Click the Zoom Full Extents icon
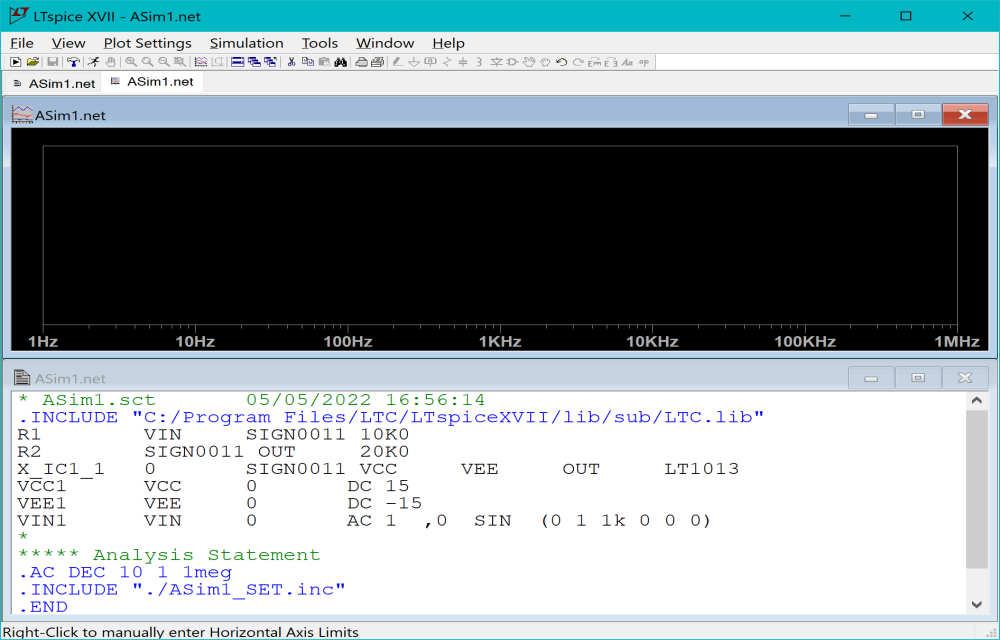 (x=180, y=62)
